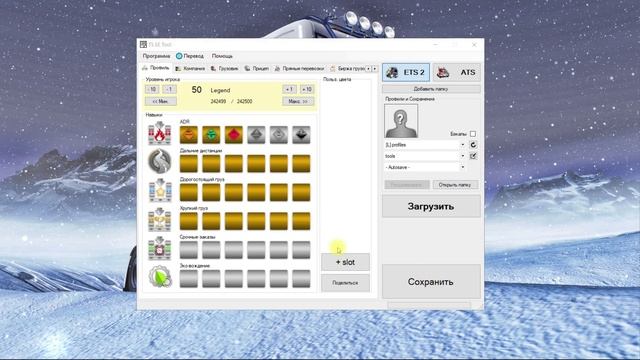Set Дальние дистанции skill to level one
The width and height of the screenshot is (640, 360).
[189, 163]
